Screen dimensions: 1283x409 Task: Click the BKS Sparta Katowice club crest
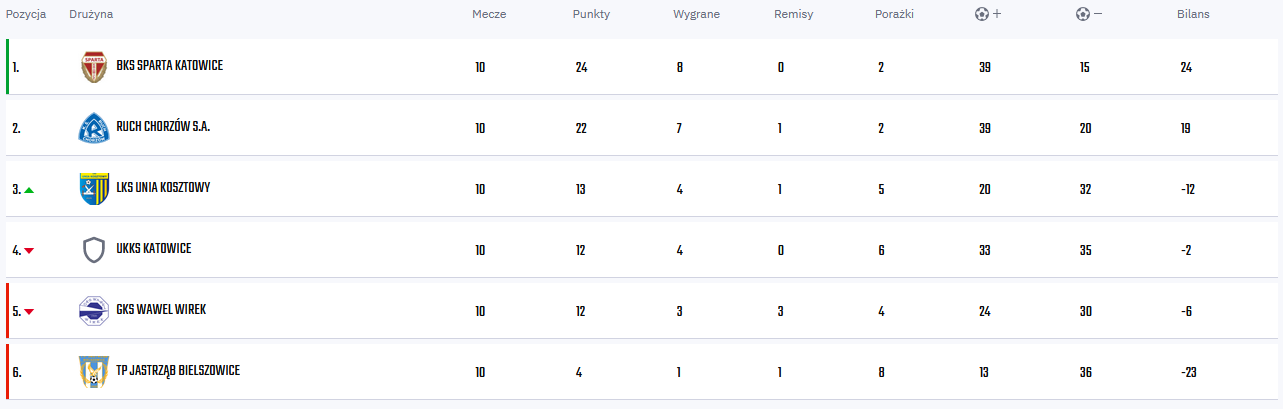[93, 67]
